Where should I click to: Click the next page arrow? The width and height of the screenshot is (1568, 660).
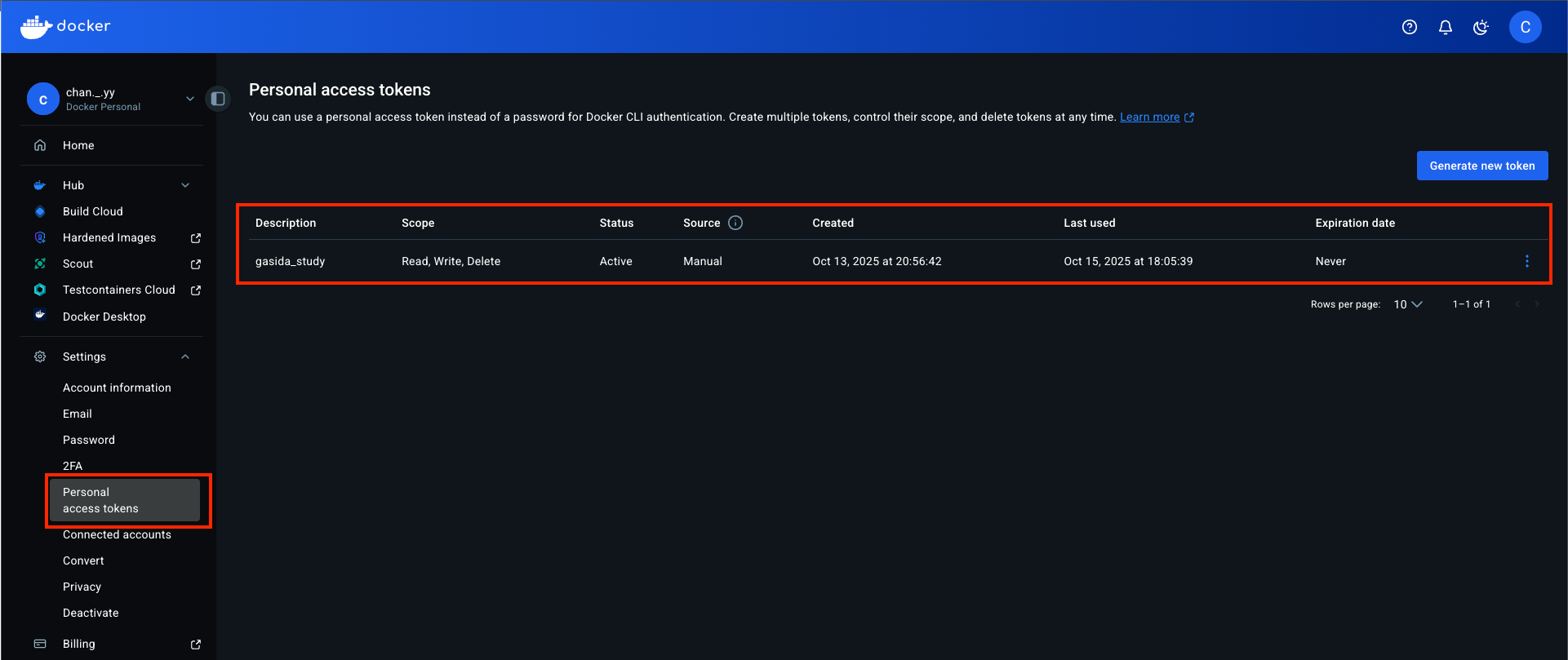pyautogui.click(x=1537, y=304)
